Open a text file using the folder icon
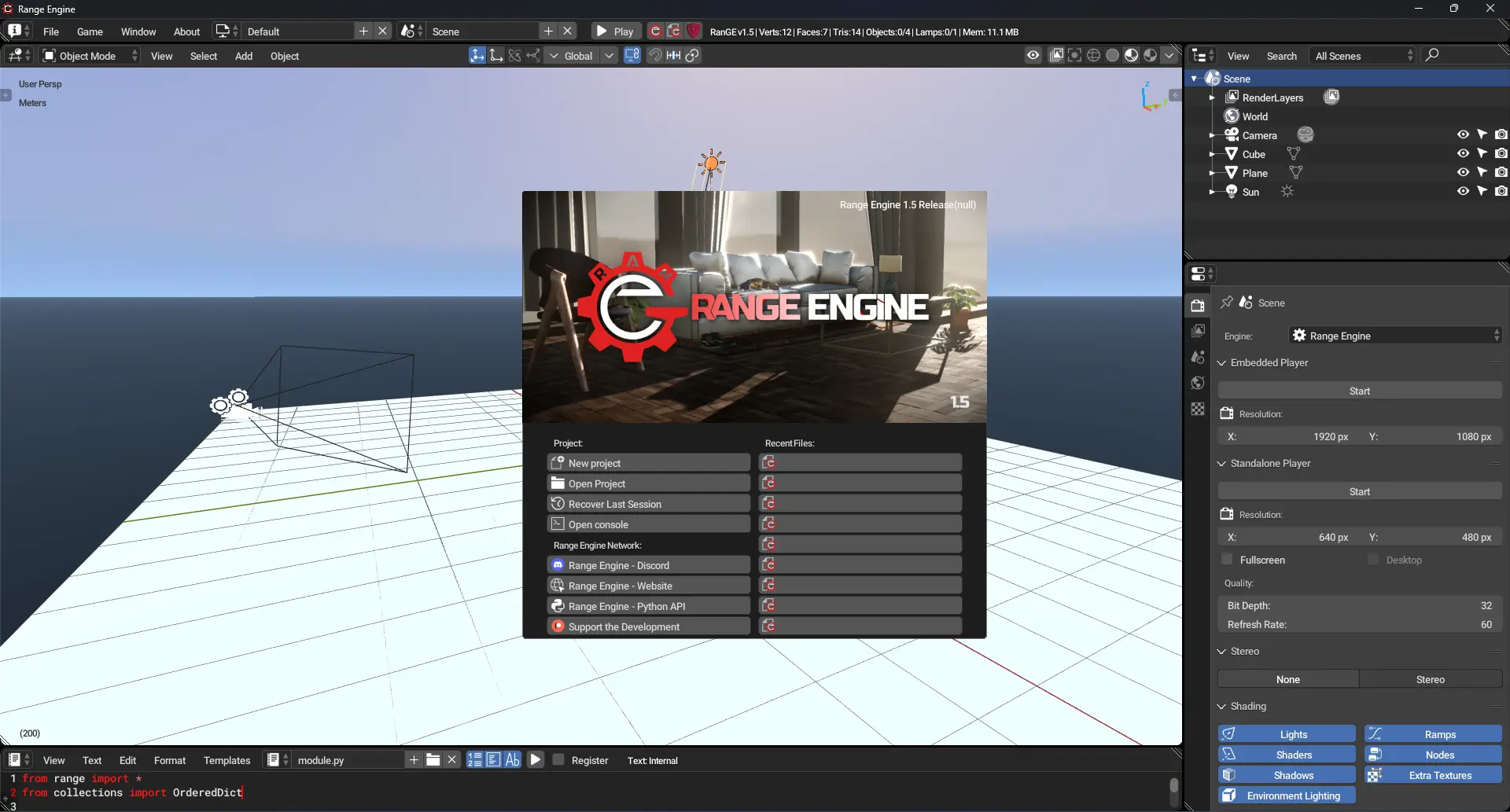 pyautogui.click(x=433, y=759)
